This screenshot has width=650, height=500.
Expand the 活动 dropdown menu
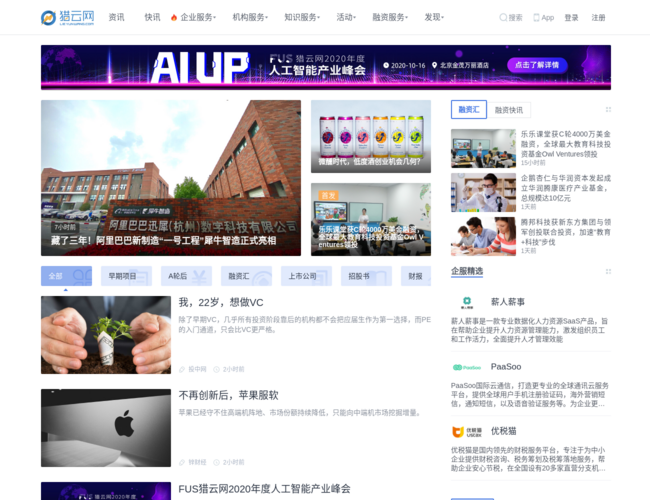tap(346, 17)
